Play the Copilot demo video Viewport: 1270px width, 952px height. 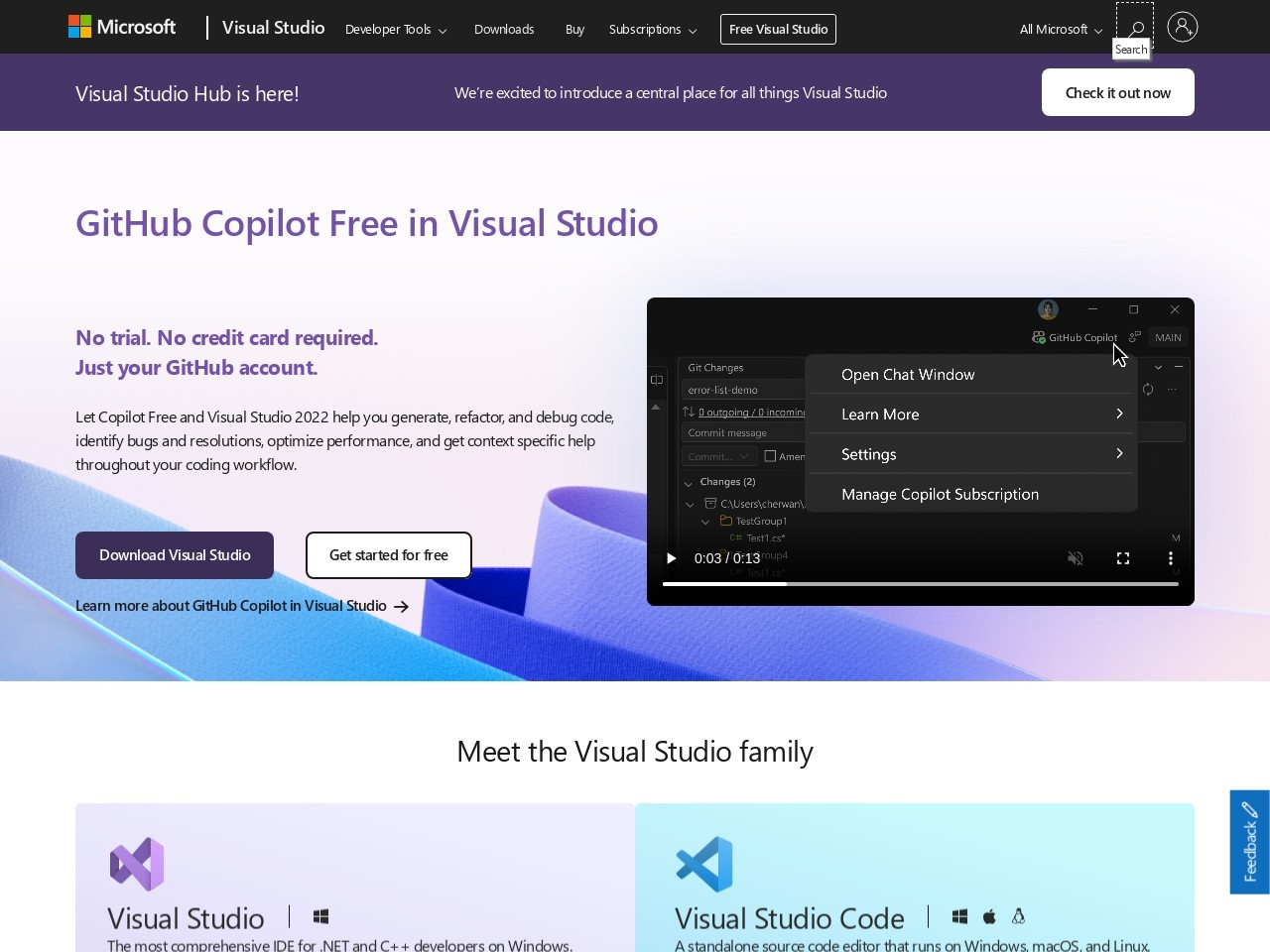click(672, 558)
